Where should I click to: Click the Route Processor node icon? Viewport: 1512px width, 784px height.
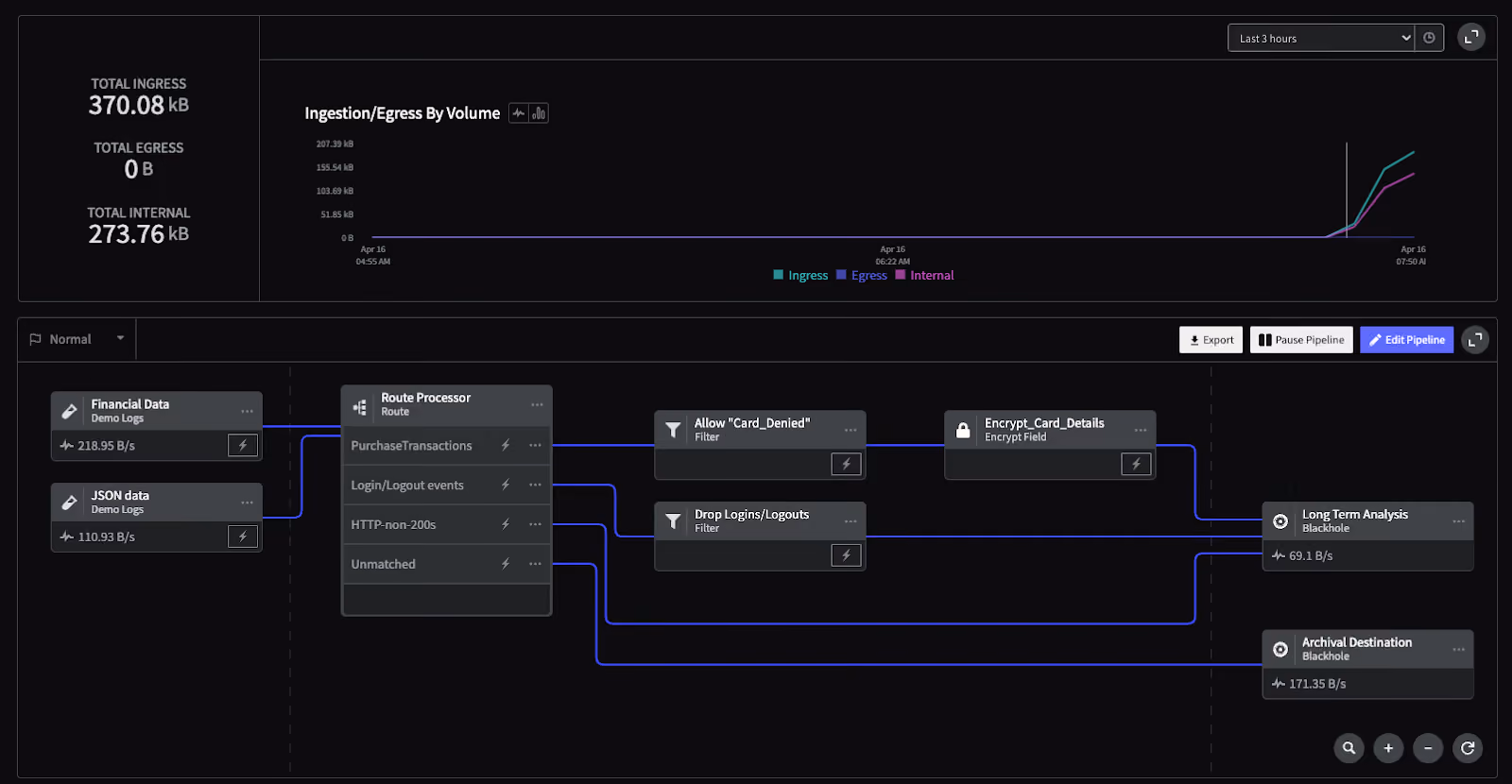click(x=360, y=407)
